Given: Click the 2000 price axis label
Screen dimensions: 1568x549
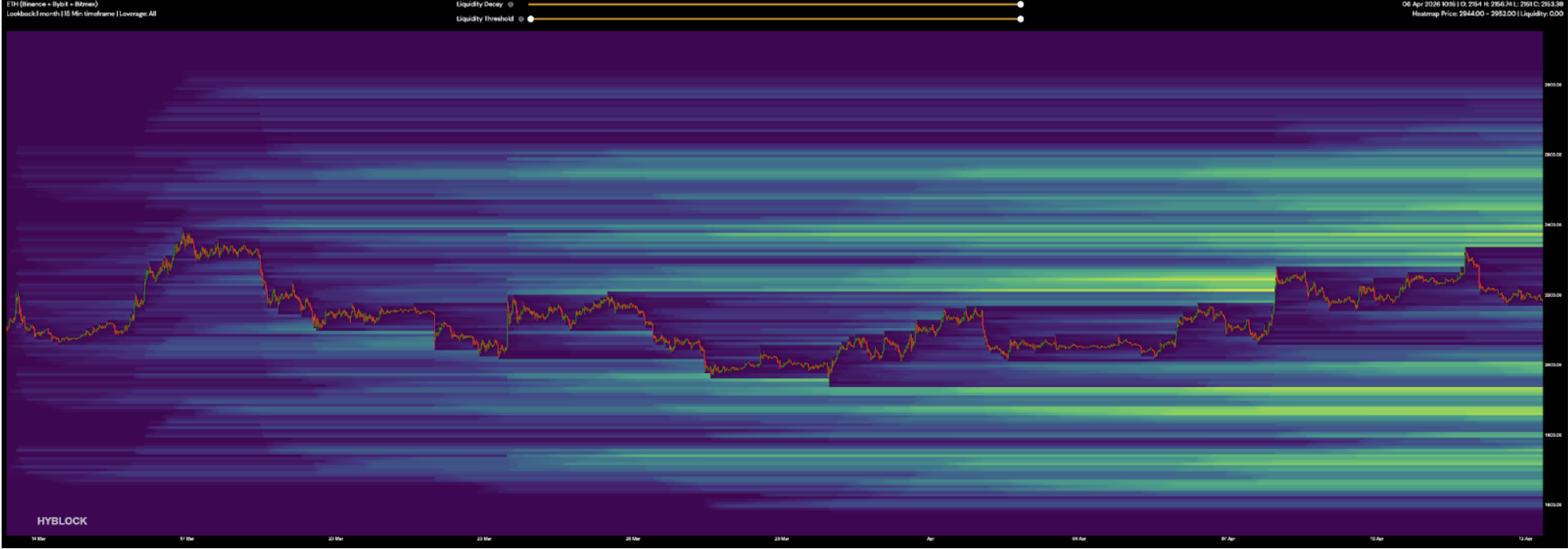Looking at the screenshot, I should 1553,365.
